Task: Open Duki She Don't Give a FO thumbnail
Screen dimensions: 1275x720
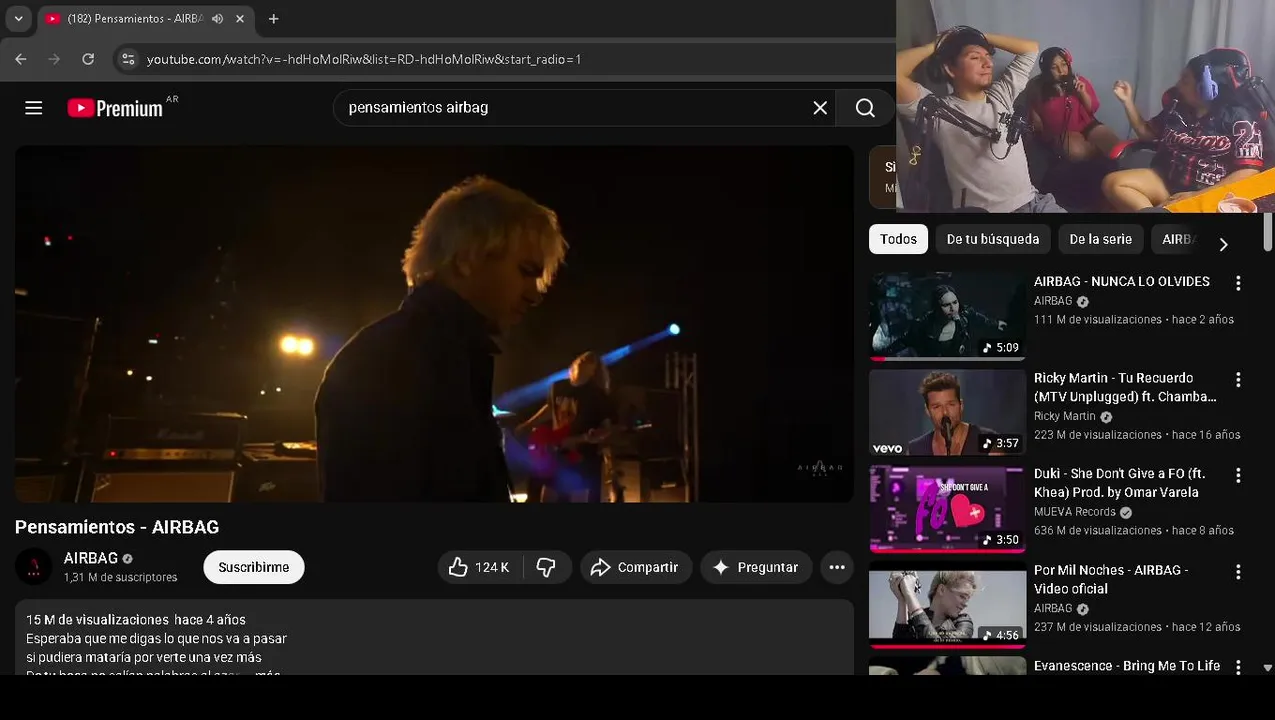Action: 947,508
